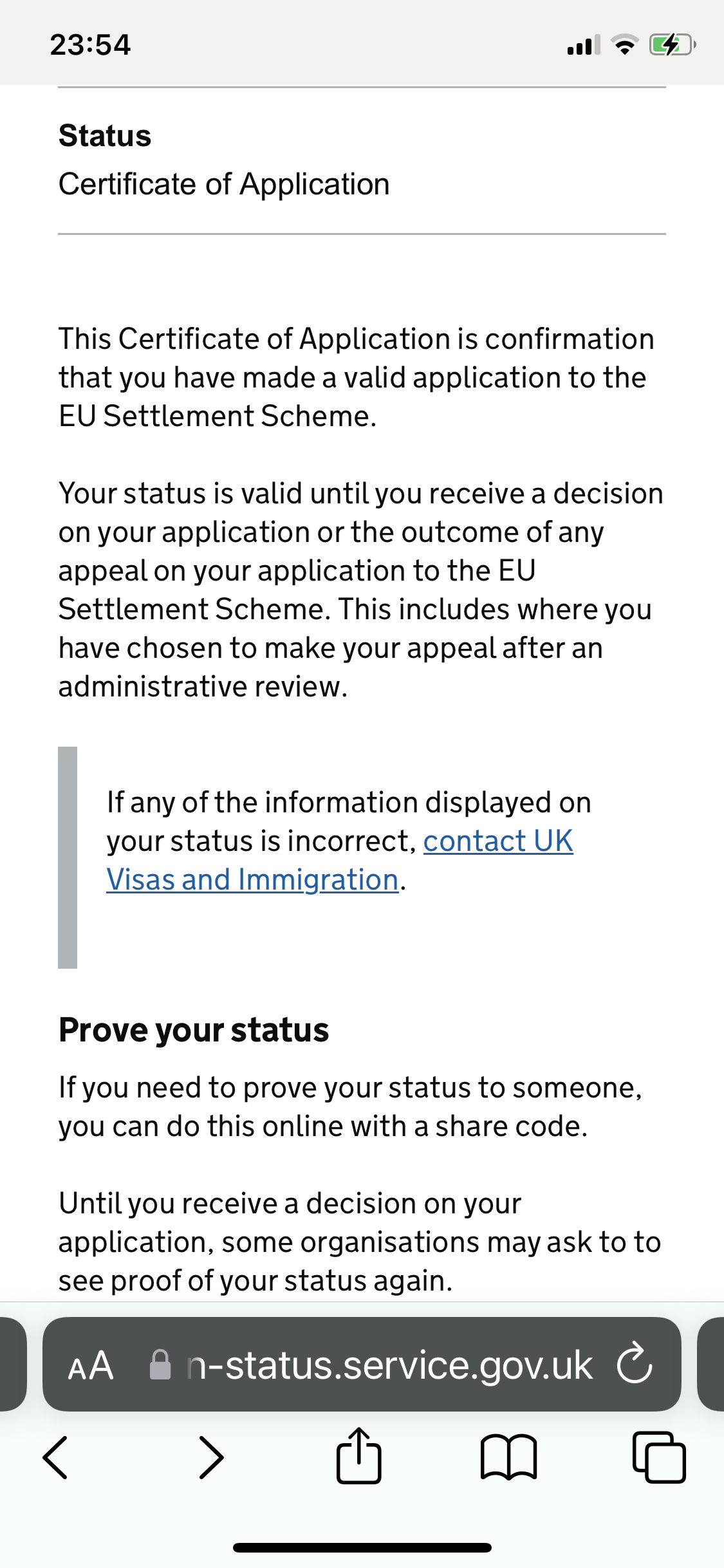Tap the 'Visas and Immigration' link text
The width and height of the screenshot is (724, 1568).
(x=252, y=879)
